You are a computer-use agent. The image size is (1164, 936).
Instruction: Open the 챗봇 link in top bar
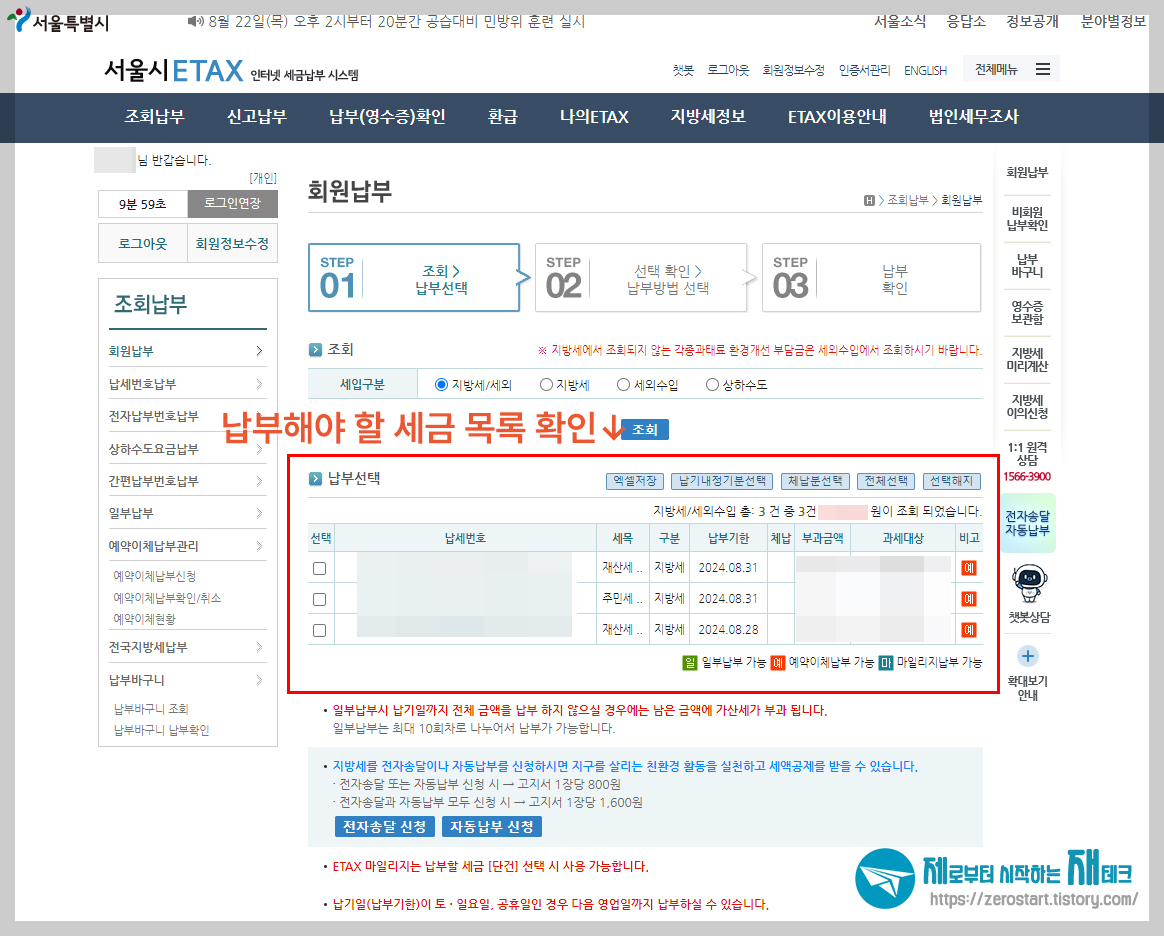[x=683, y=70]
